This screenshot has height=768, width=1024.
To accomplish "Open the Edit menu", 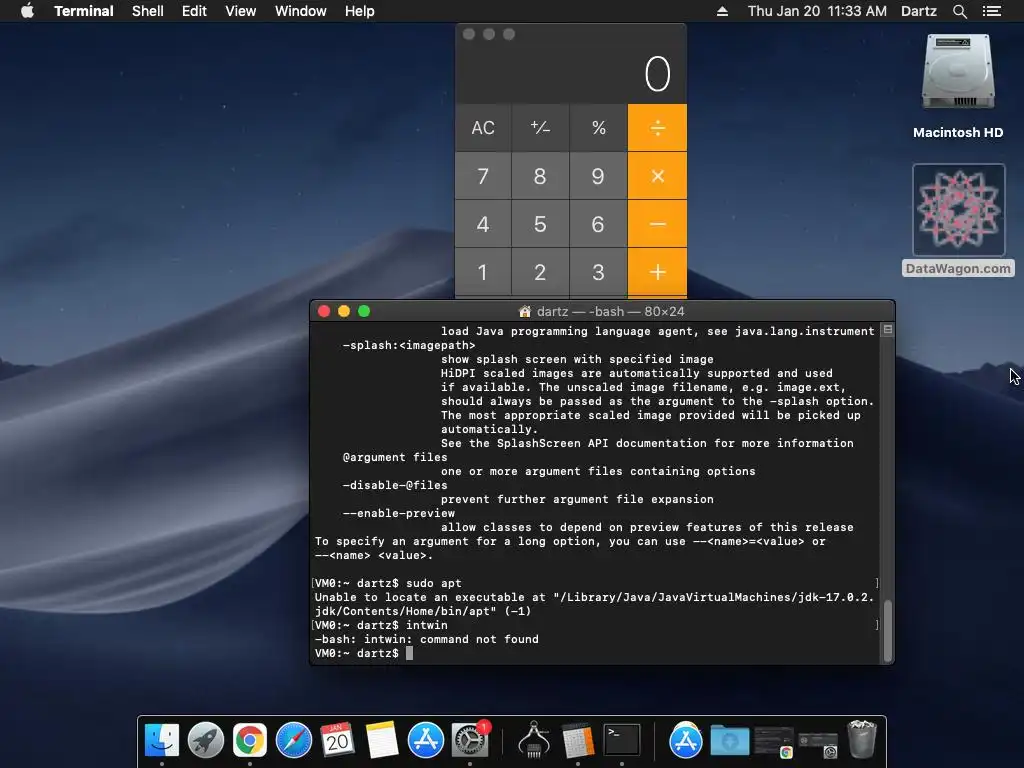I will [194, 11].
